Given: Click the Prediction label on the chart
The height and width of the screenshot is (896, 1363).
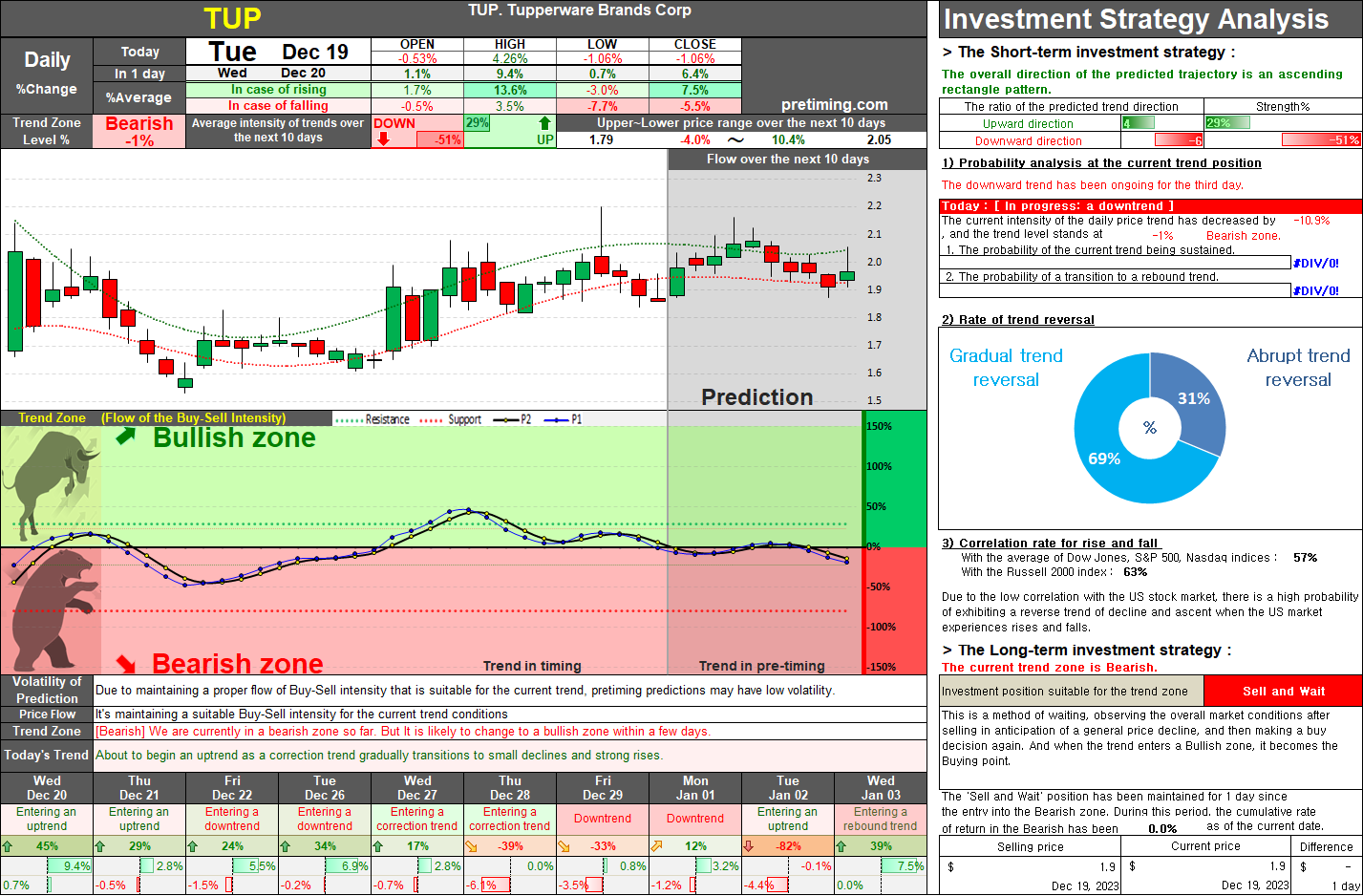Looking at the screenshot, I should 757,397.
